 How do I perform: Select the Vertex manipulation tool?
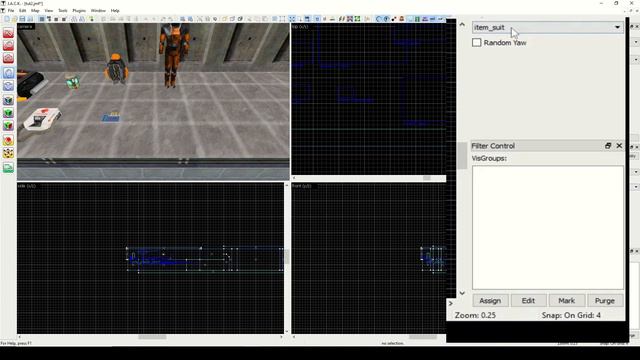tap(8, 153)
